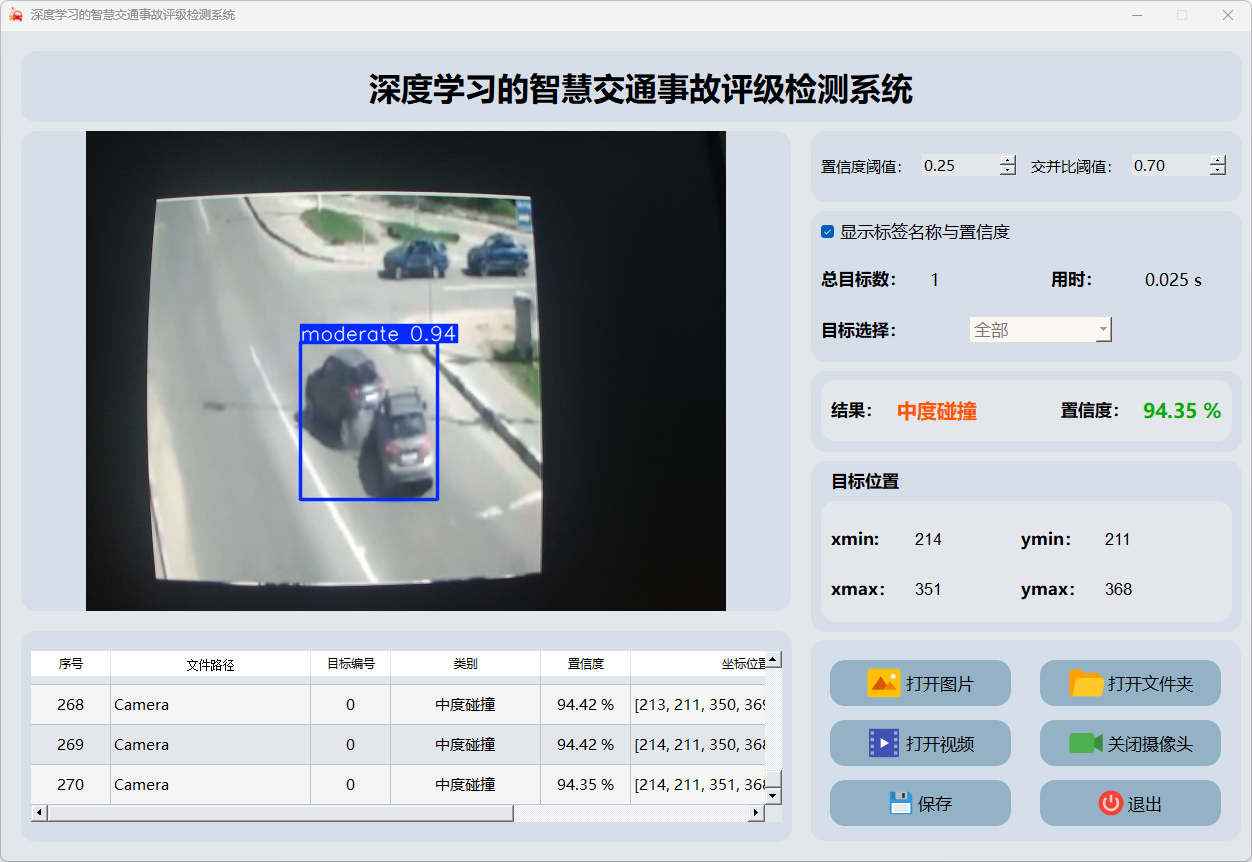Decrease the 交并比阈值 value with down arrow
Viewport: 1252px width, 862px height.
pyautogui.click(x=1217, y=171)
